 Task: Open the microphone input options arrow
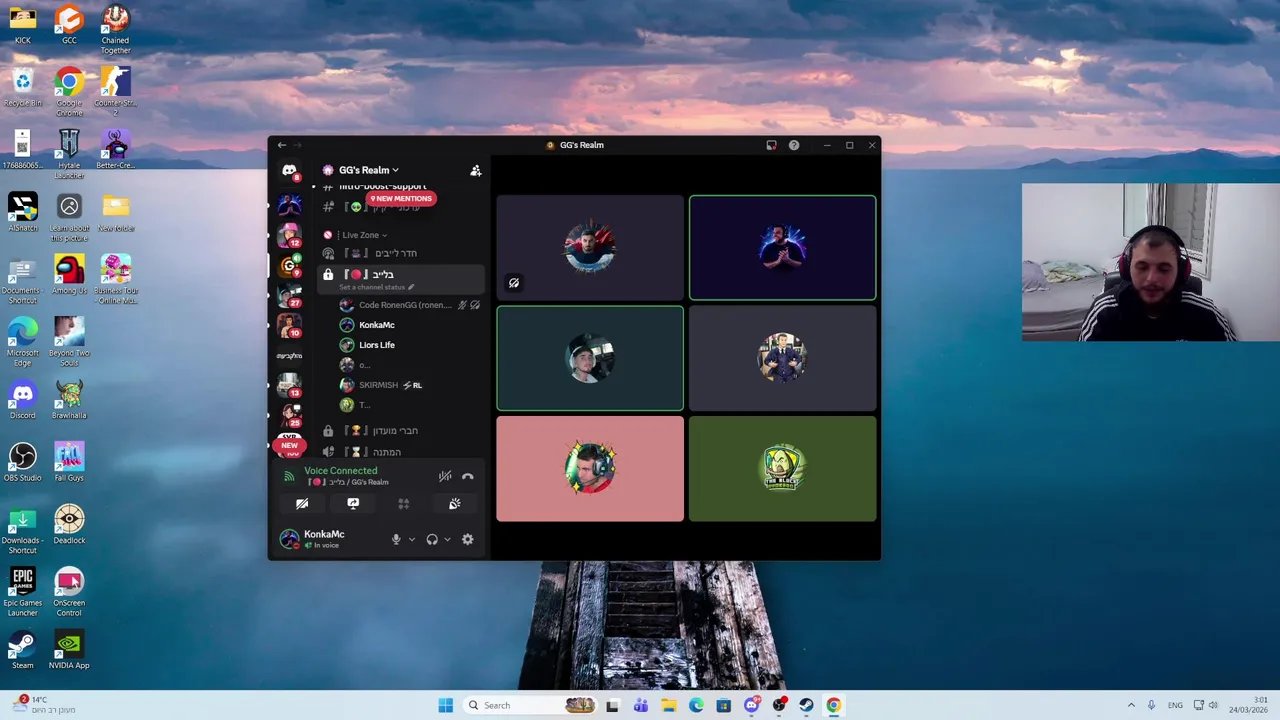tap(411, 539)
